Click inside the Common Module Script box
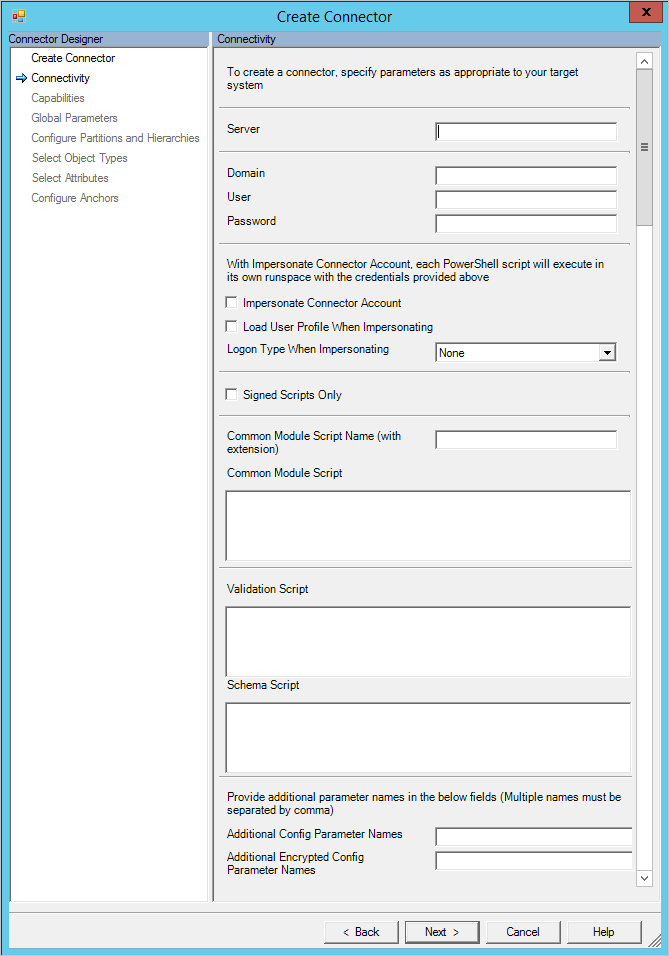669x956 pixels. (x=428, y=526)
